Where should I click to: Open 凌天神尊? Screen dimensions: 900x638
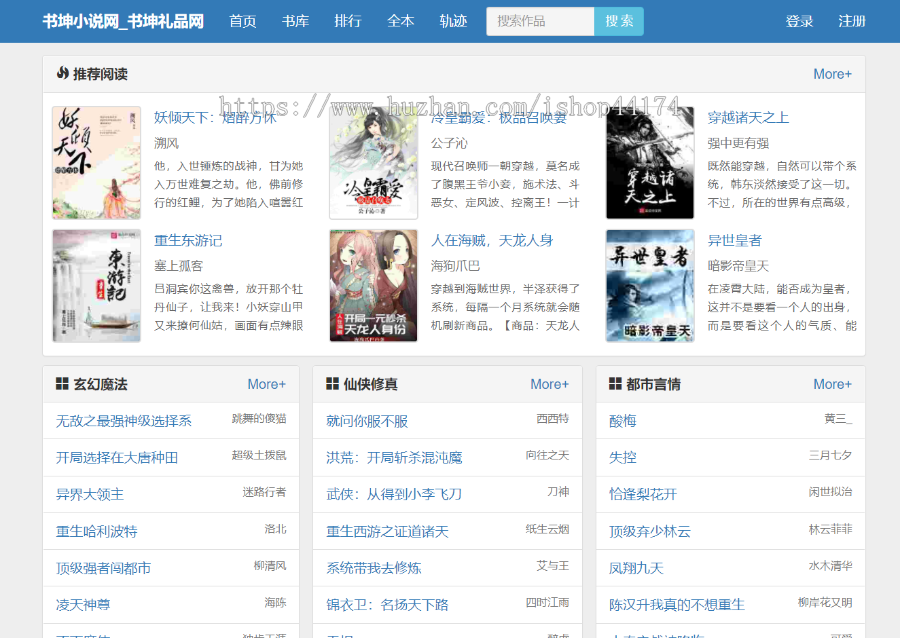point(83,605)
